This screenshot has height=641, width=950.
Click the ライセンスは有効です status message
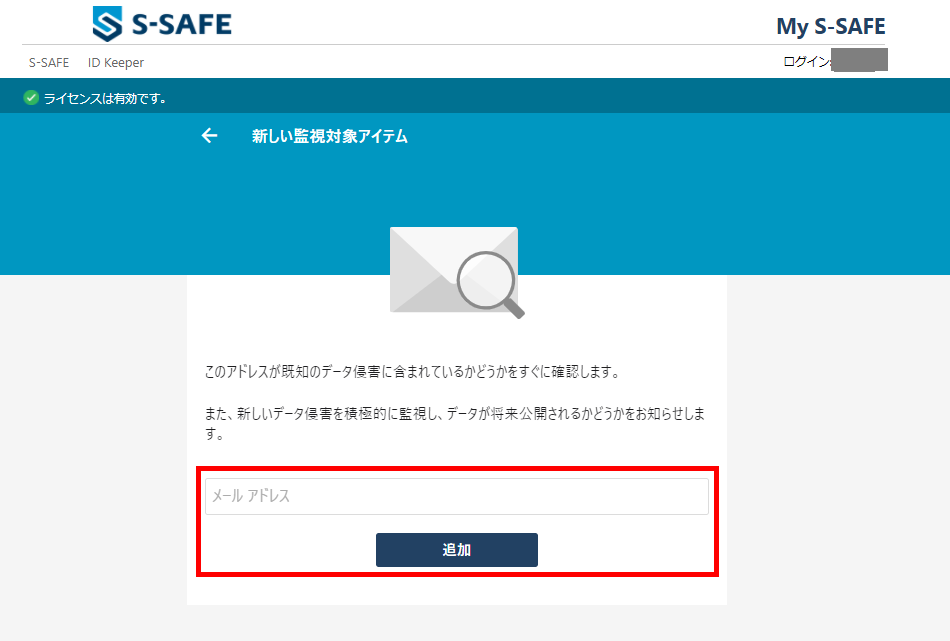(x=105, y=98)
